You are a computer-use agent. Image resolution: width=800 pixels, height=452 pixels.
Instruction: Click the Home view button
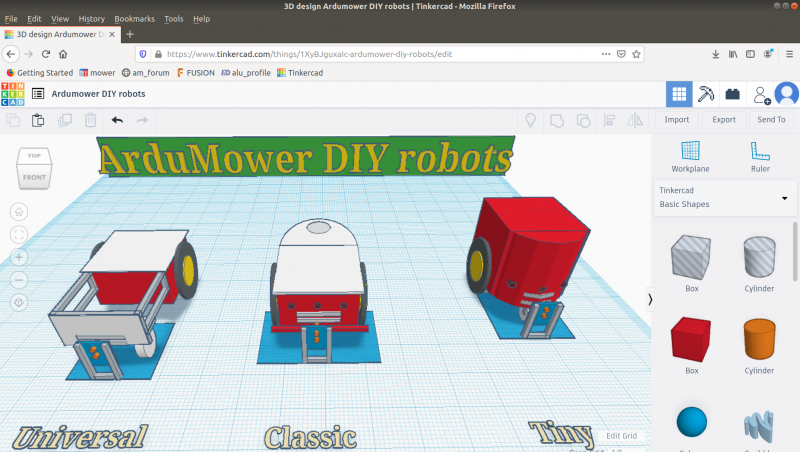click(x=19, y=211)
